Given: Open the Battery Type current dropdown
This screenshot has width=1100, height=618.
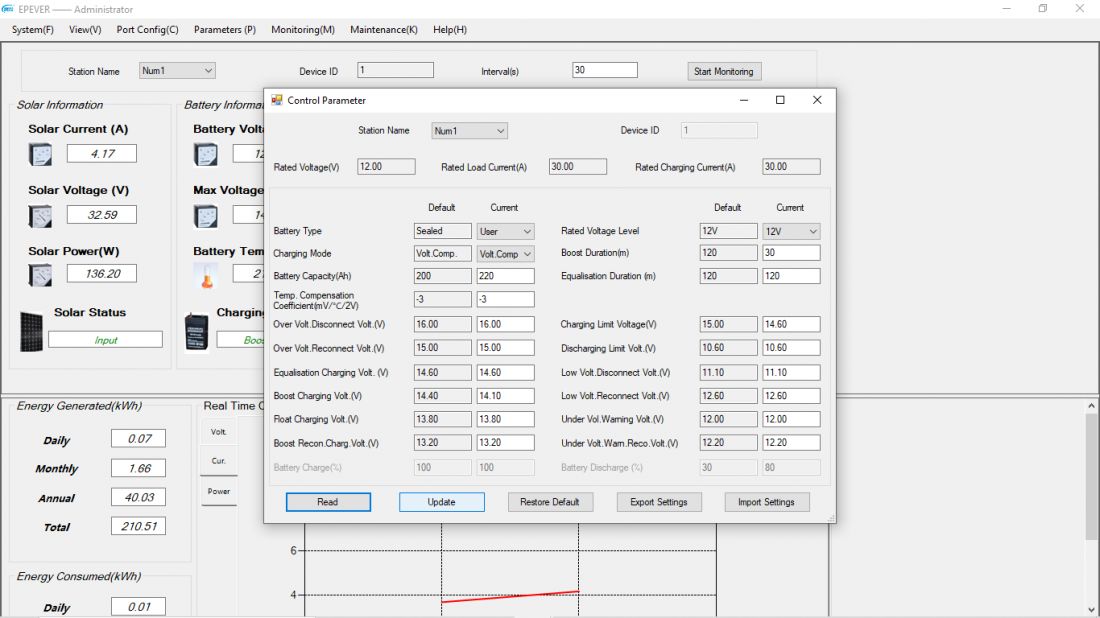Looking at the screenshot, I should tap(505, 231).
